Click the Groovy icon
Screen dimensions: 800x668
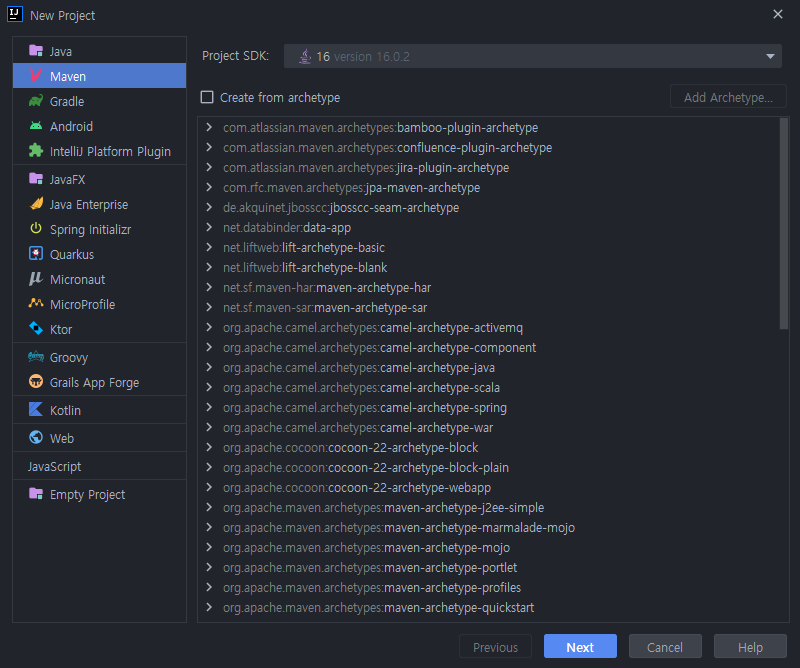pos(36,357)
